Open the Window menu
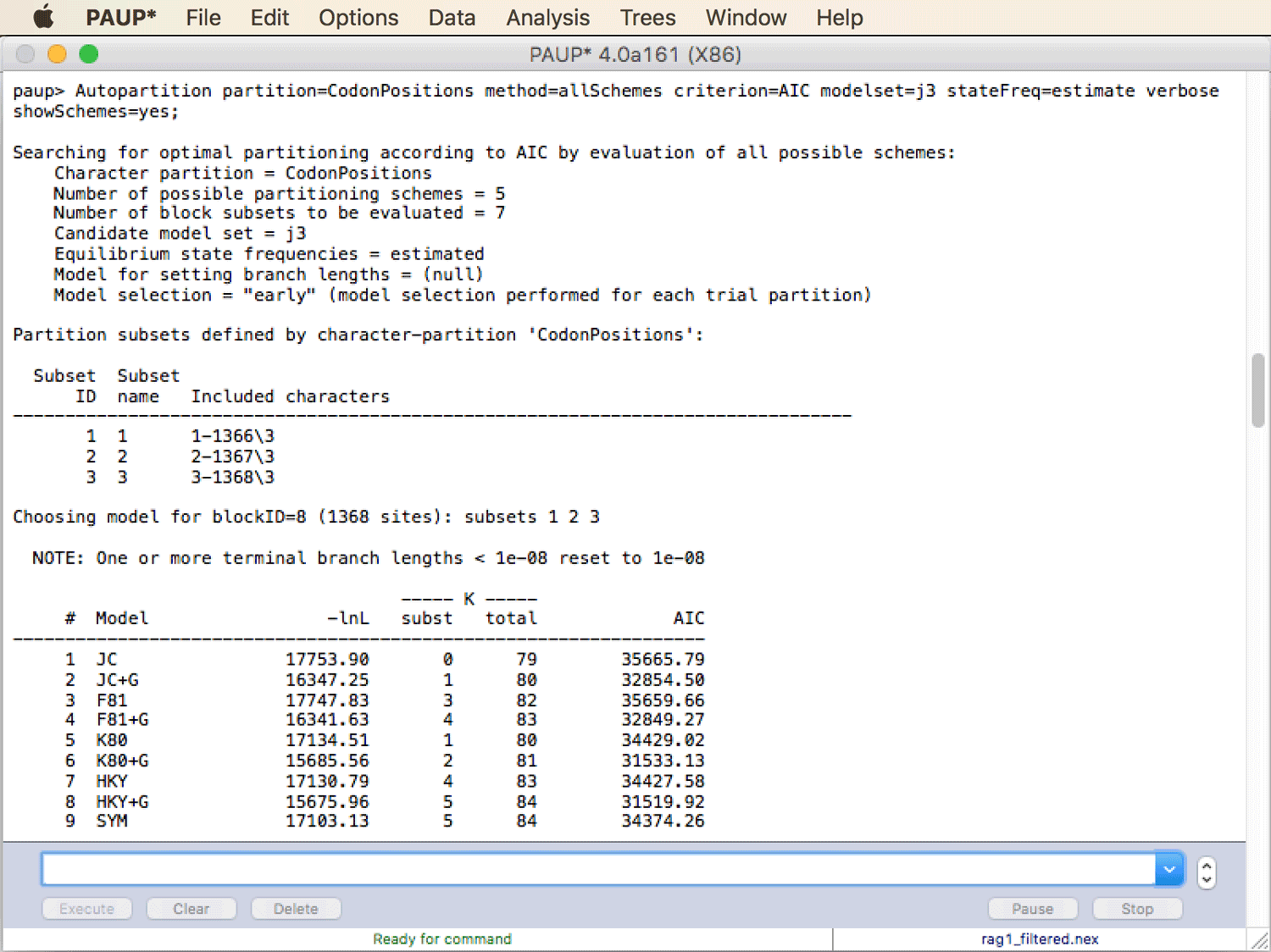Viewport: 1271px width, 952px height. (x=746, y=17)
